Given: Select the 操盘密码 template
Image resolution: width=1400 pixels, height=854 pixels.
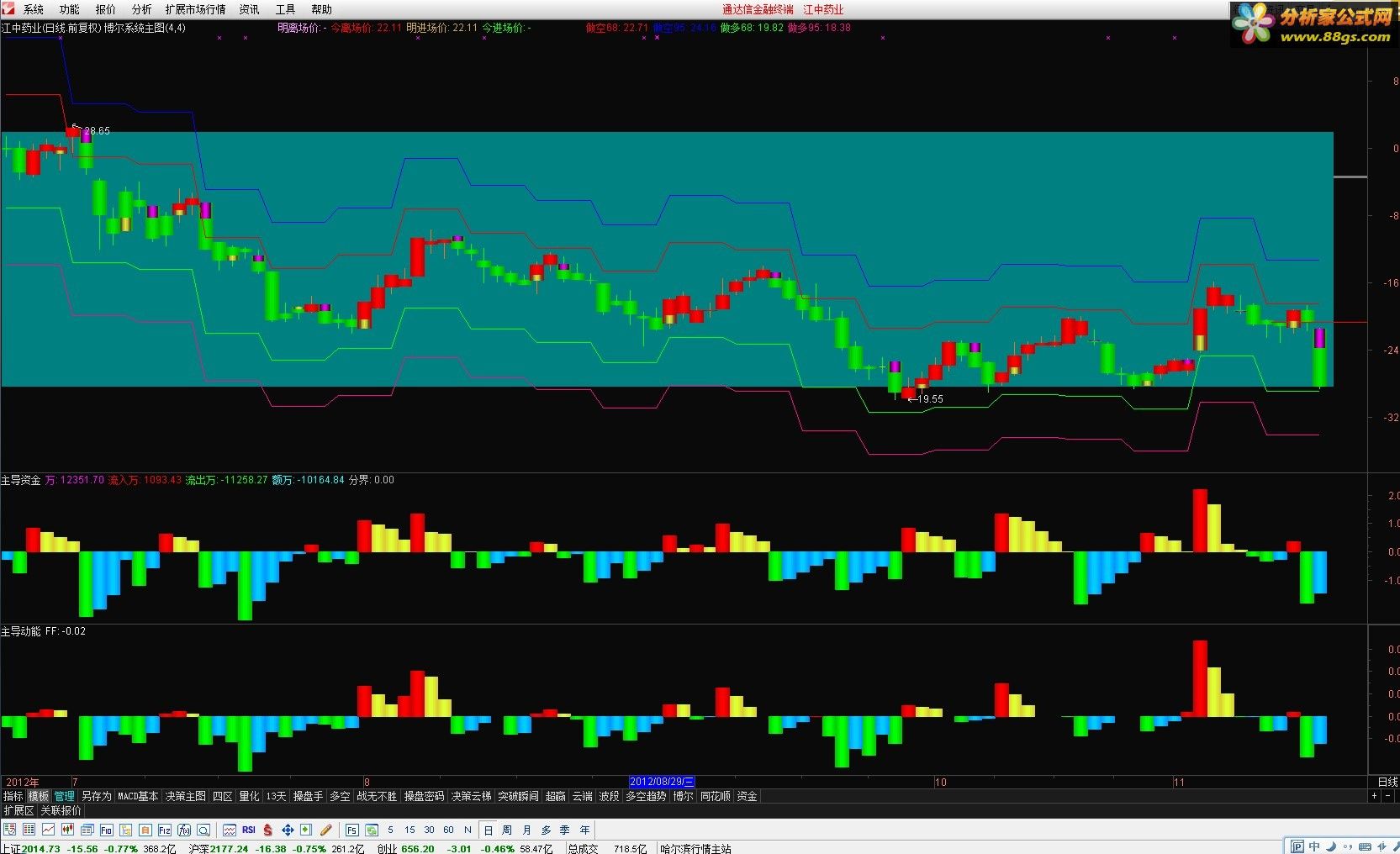Looking at the screenshot, I should tap(425, 796).
